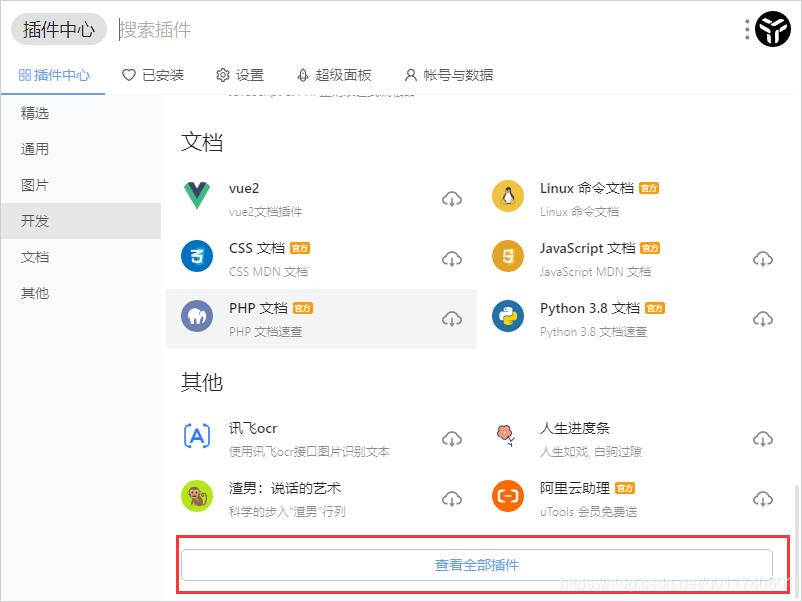Download the PHP 文档 plugin
Screen dimensions: 802x602
click(452, 319)
